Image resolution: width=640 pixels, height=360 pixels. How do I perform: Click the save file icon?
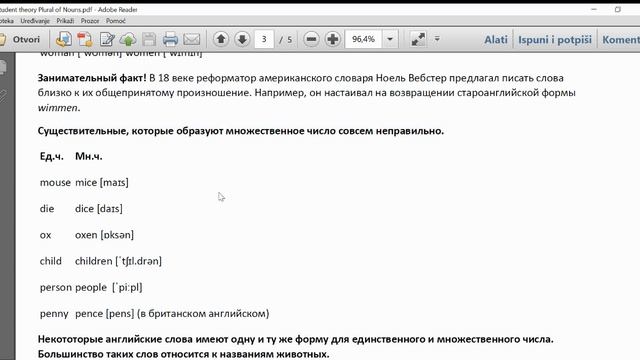click(x=149, y=40)
